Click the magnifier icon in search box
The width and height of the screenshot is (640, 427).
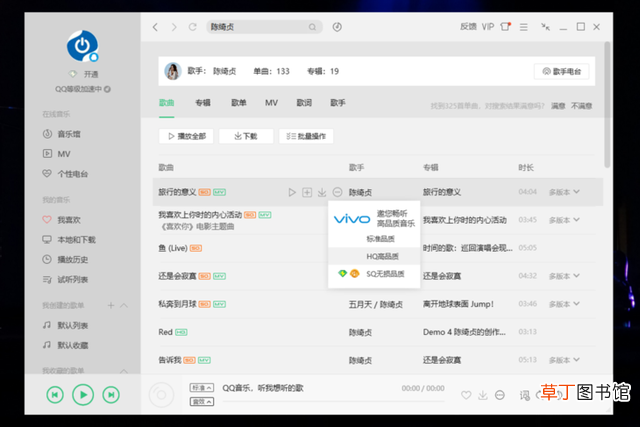[312, 27]
